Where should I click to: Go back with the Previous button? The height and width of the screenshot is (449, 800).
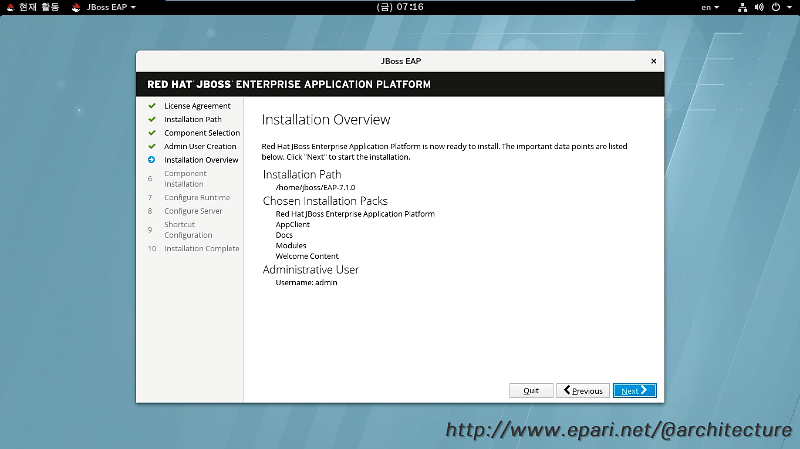(x=583, y=390)
